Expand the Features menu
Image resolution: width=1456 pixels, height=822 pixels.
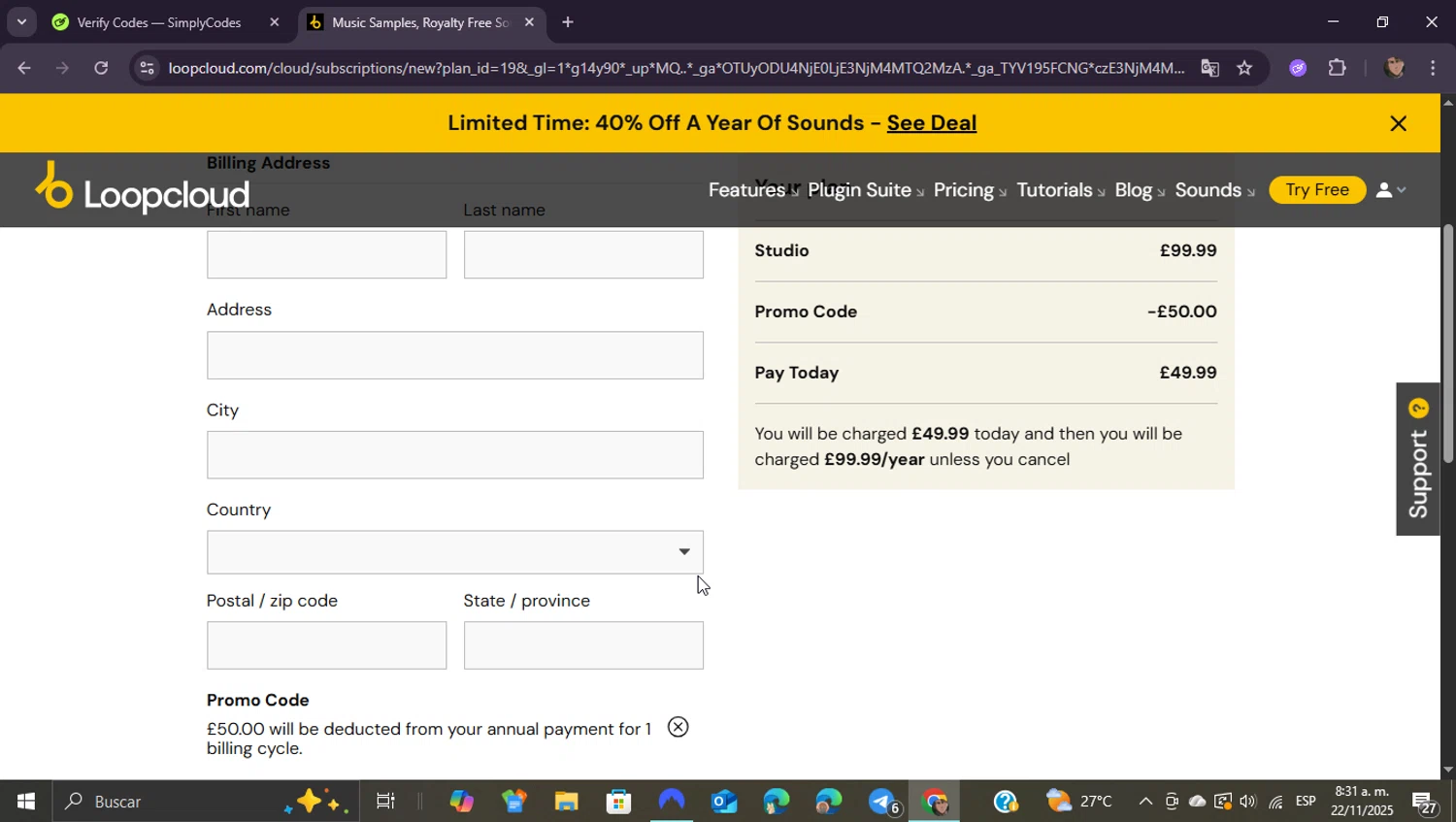pyautogui.click(x=752, y=190)
